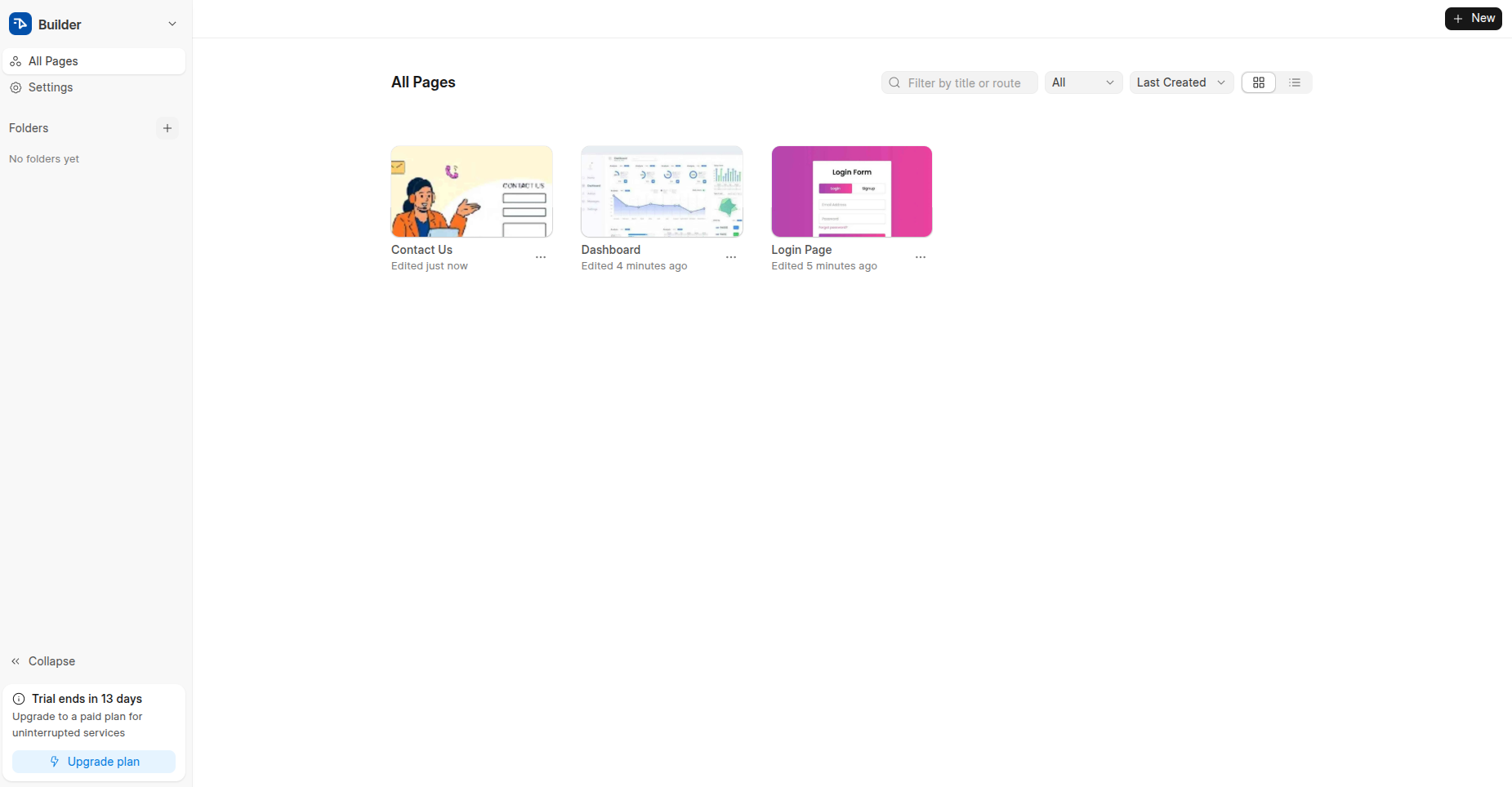Image resolution: width=1512 pixels, height=787 pixels.
Task: Go to All Pages in sidebar
Action: (x=53, y=61)
